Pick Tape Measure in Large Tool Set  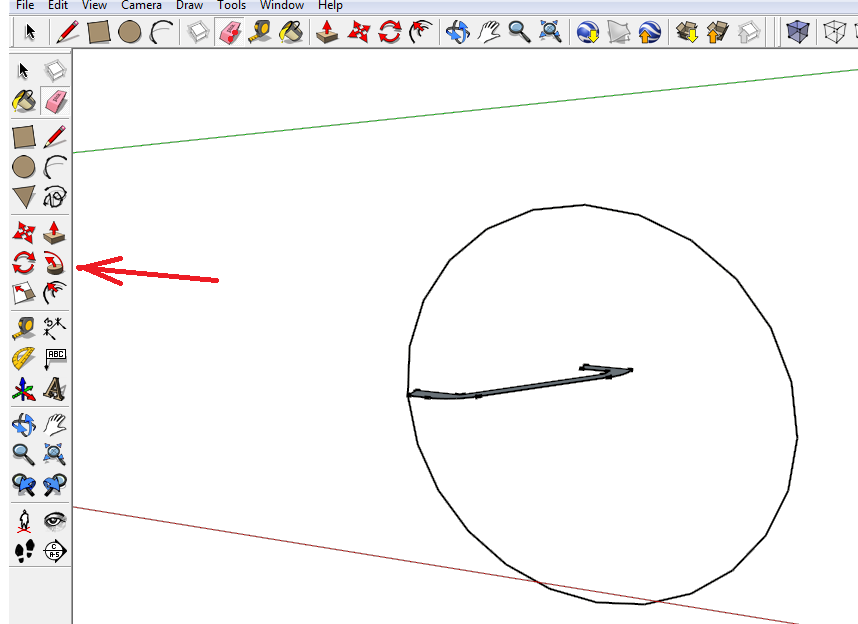pos(24,328)
